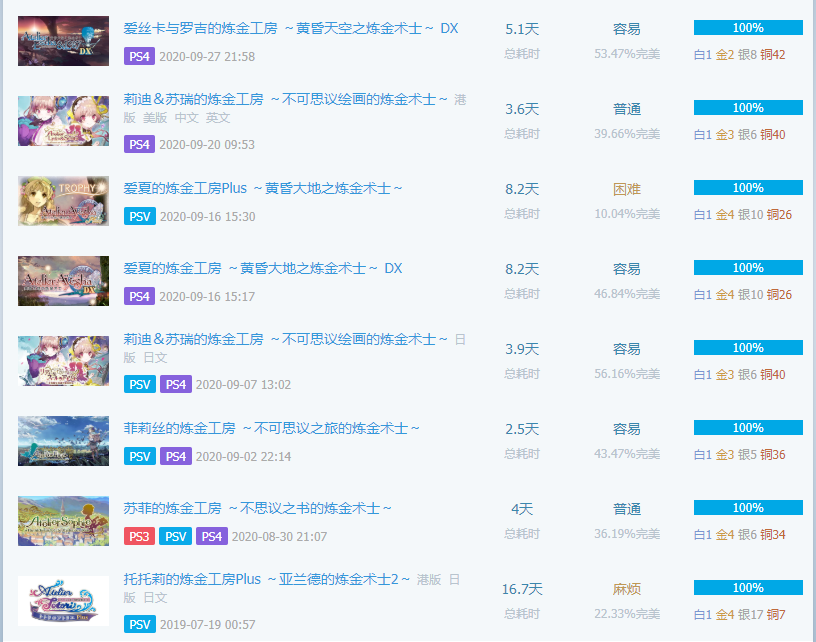
Task: Open 苏菲的炼金工房 title link
Action: tap(257, 509)
